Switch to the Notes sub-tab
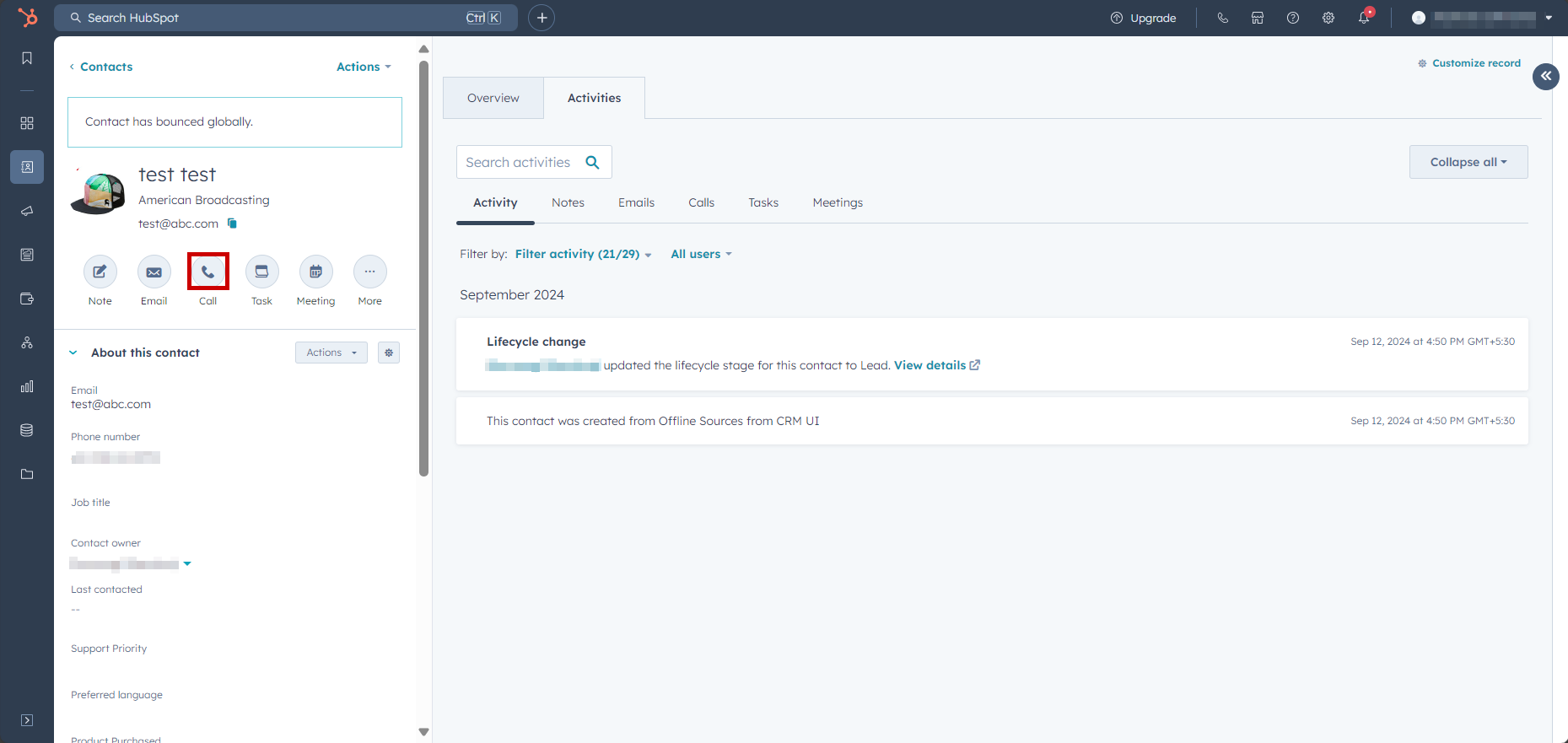Screen dimensions: 1568x743 click(568, 202)
